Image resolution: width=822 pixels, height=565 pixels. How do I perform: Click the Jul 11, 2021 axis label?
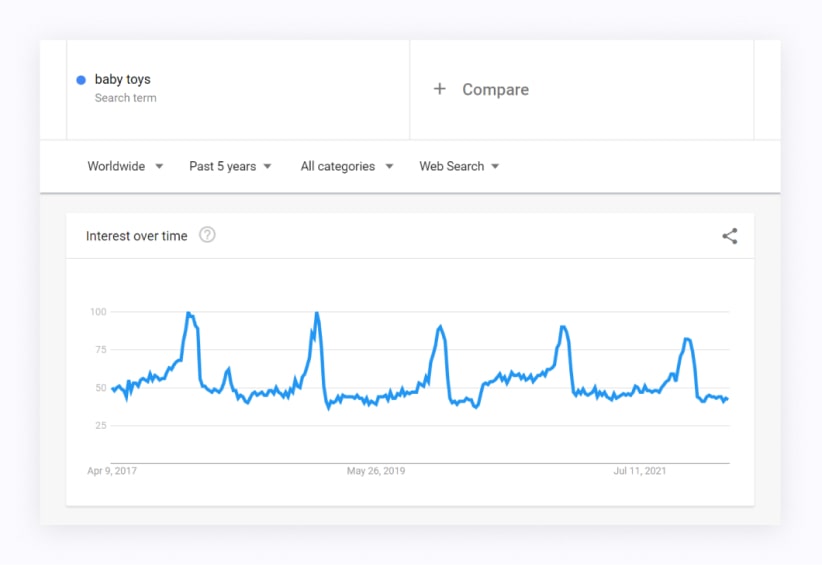point(640,470)
